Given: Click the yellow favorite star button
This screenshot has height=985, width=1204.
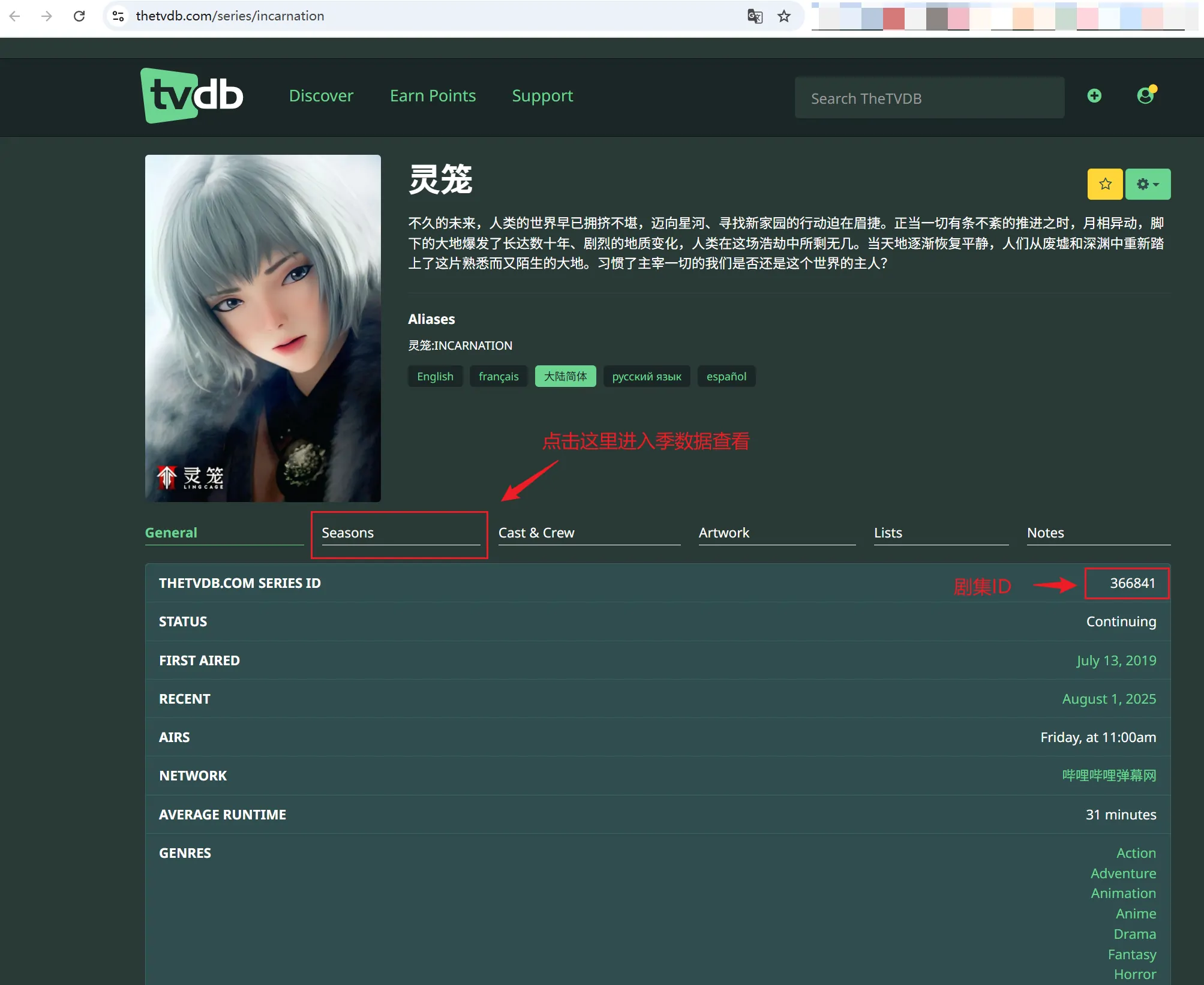Looking at the screenshot, I should pos(1104,184).
